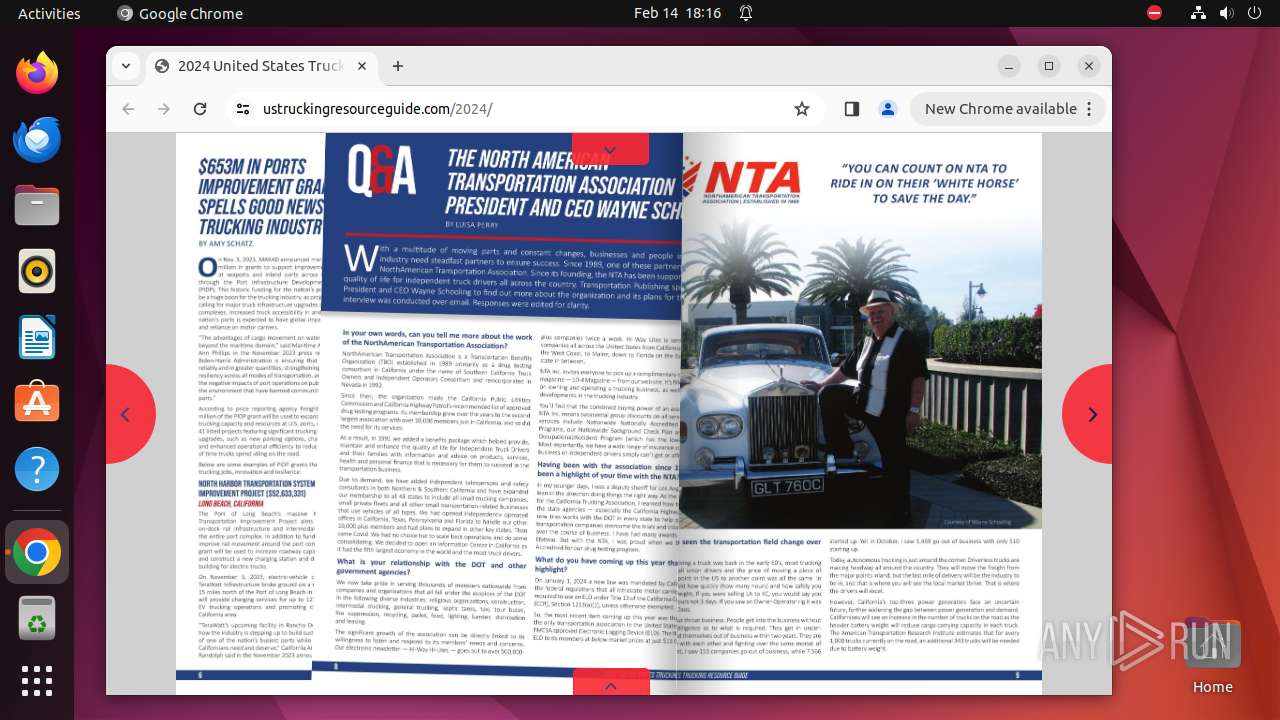
Task: Open the tab search dropdown arrow
Action: point(125,66)
